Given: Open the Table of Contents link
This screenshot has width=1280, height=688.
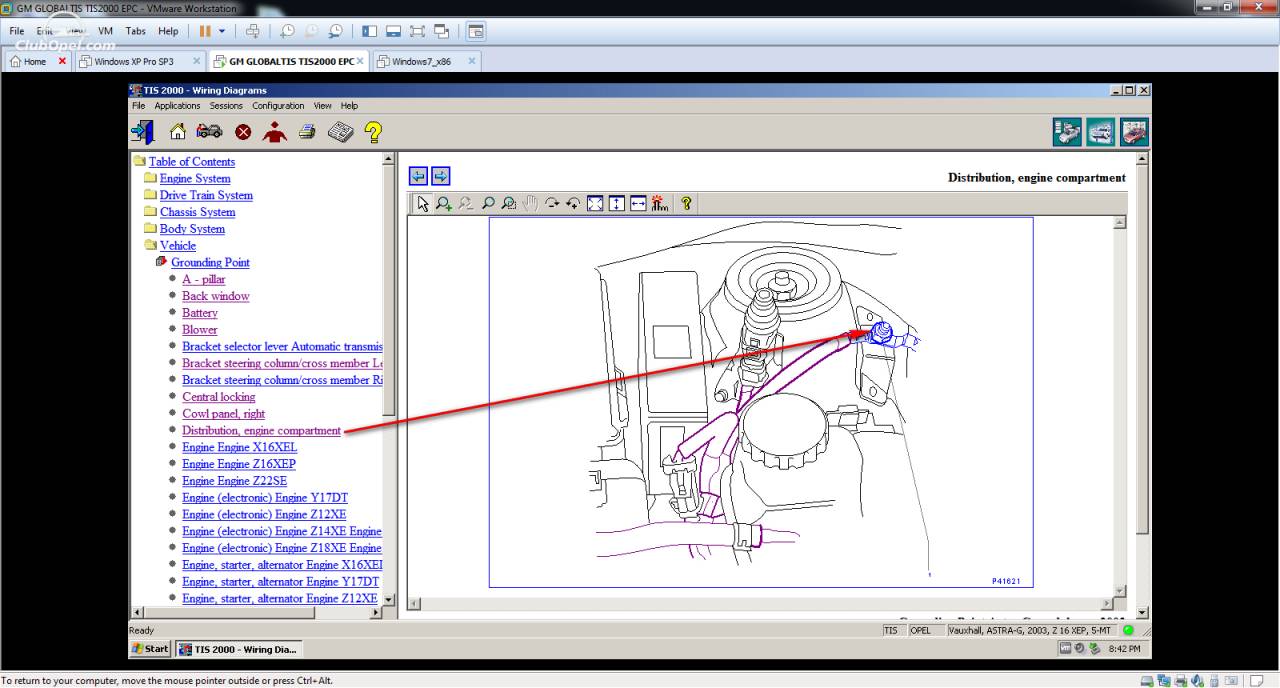Looking at the screenshot, I should [x=192, y=162].
